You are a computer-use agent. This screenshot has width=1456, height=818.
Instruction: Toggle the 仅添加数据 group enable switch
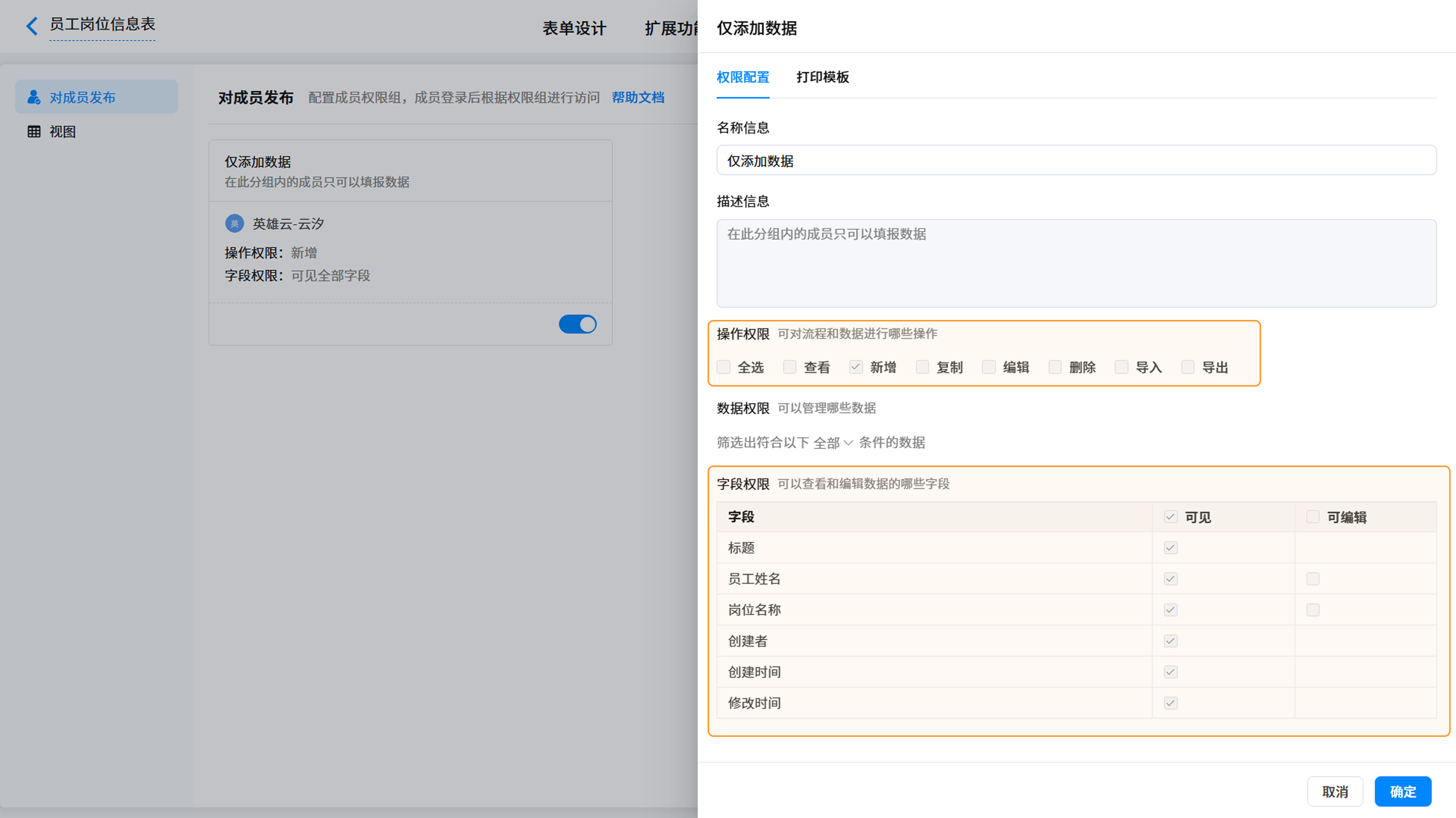pyautogui.click(x=577, y=324)
